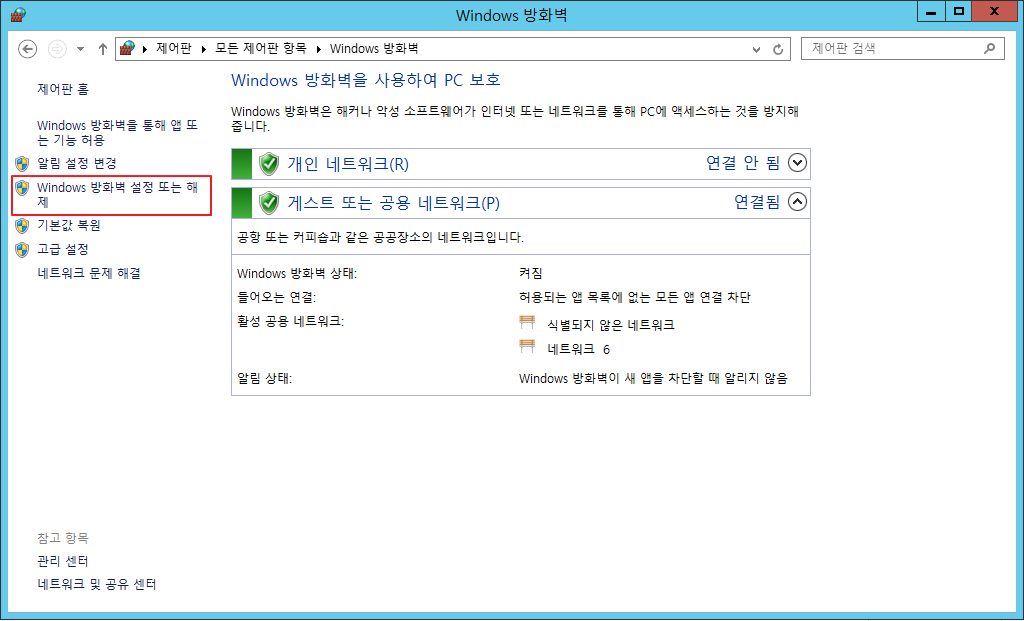1024x621 pixels.
Task: Open 네트워크 문제 해결 link
Action: (x=89, y=274)
